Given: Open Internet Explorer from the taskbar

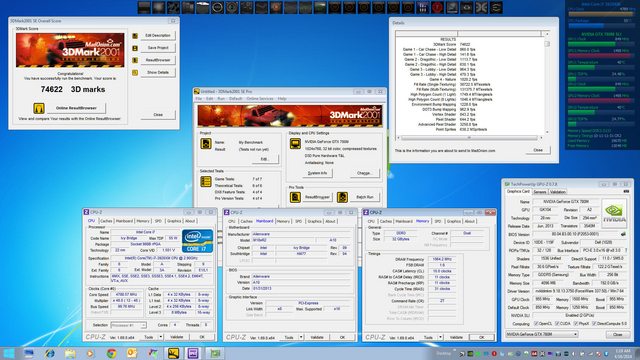Looking at the screenshot, I should point(49,353).
